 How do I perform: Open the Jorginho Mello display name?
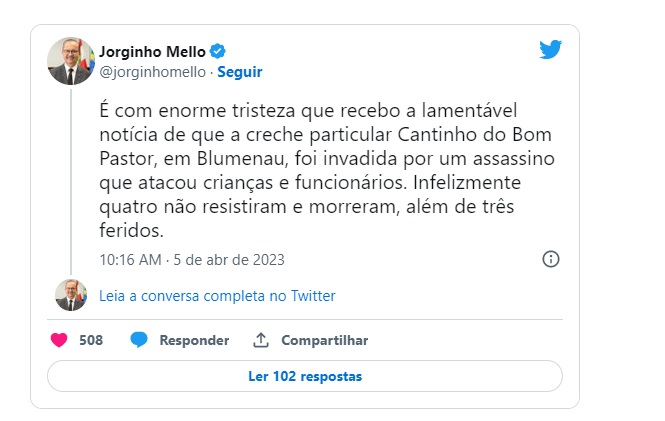(151, 51)
